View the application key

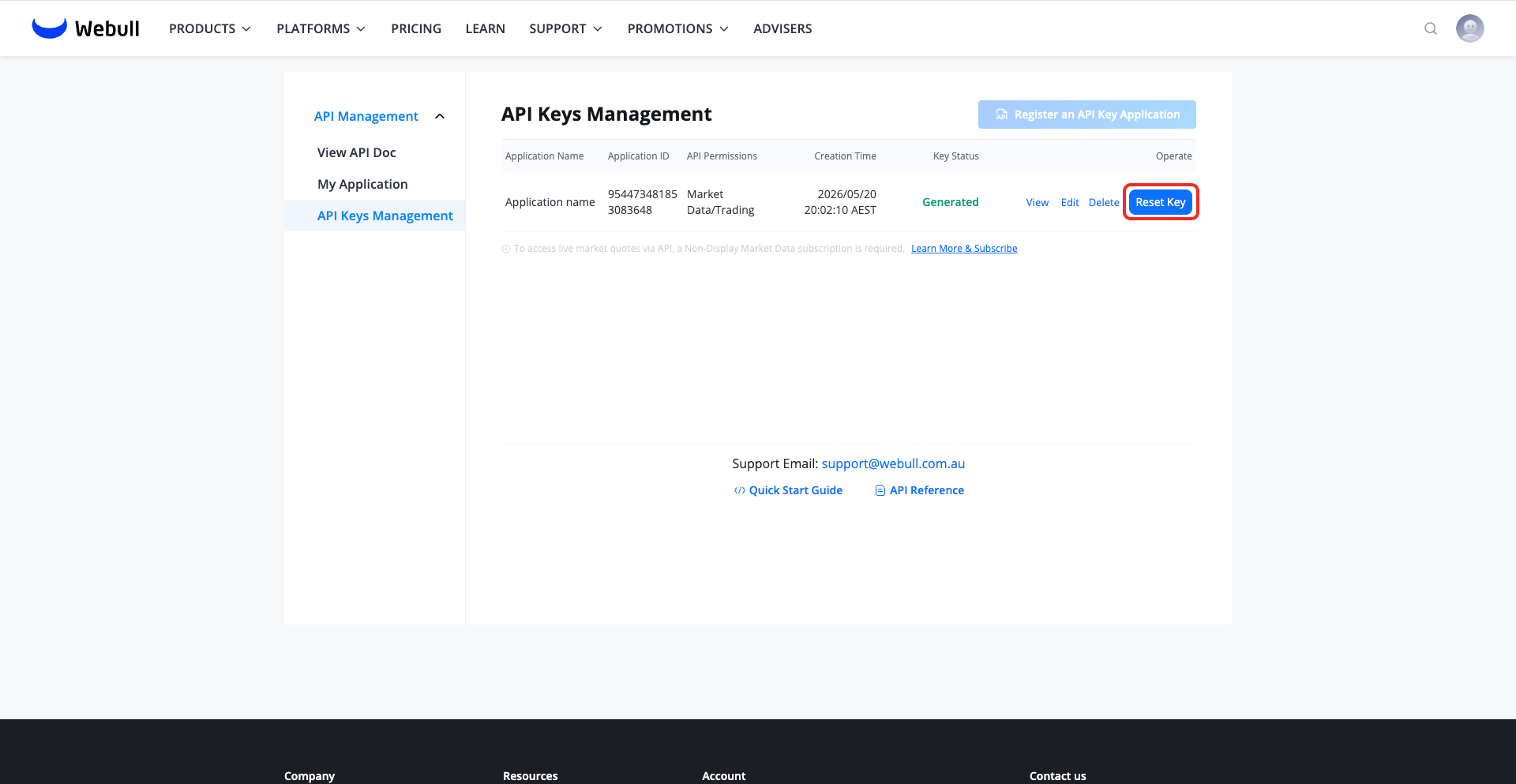point(1038,203)
